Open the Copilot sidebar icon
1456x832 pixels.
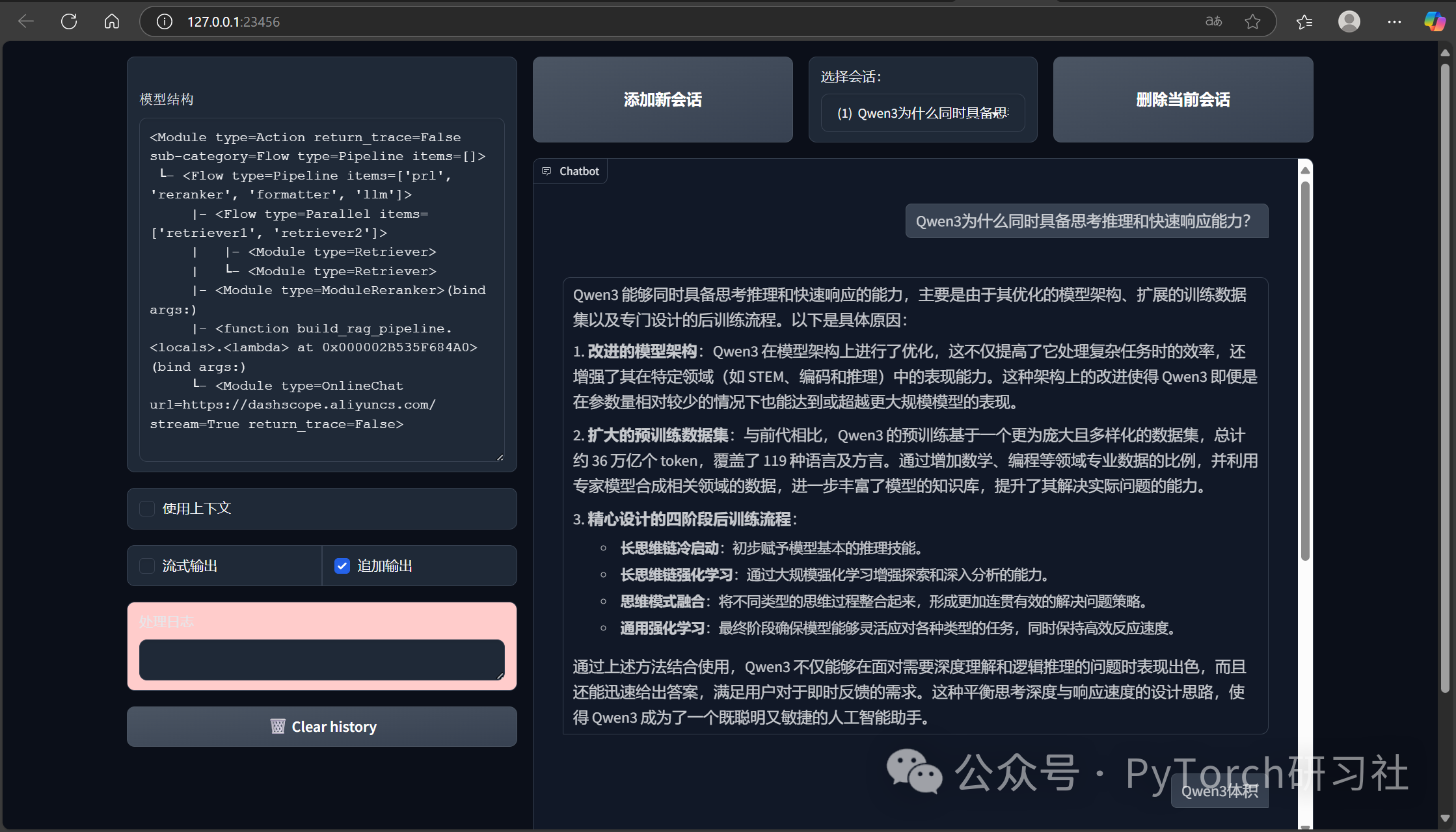point(1434,21)
